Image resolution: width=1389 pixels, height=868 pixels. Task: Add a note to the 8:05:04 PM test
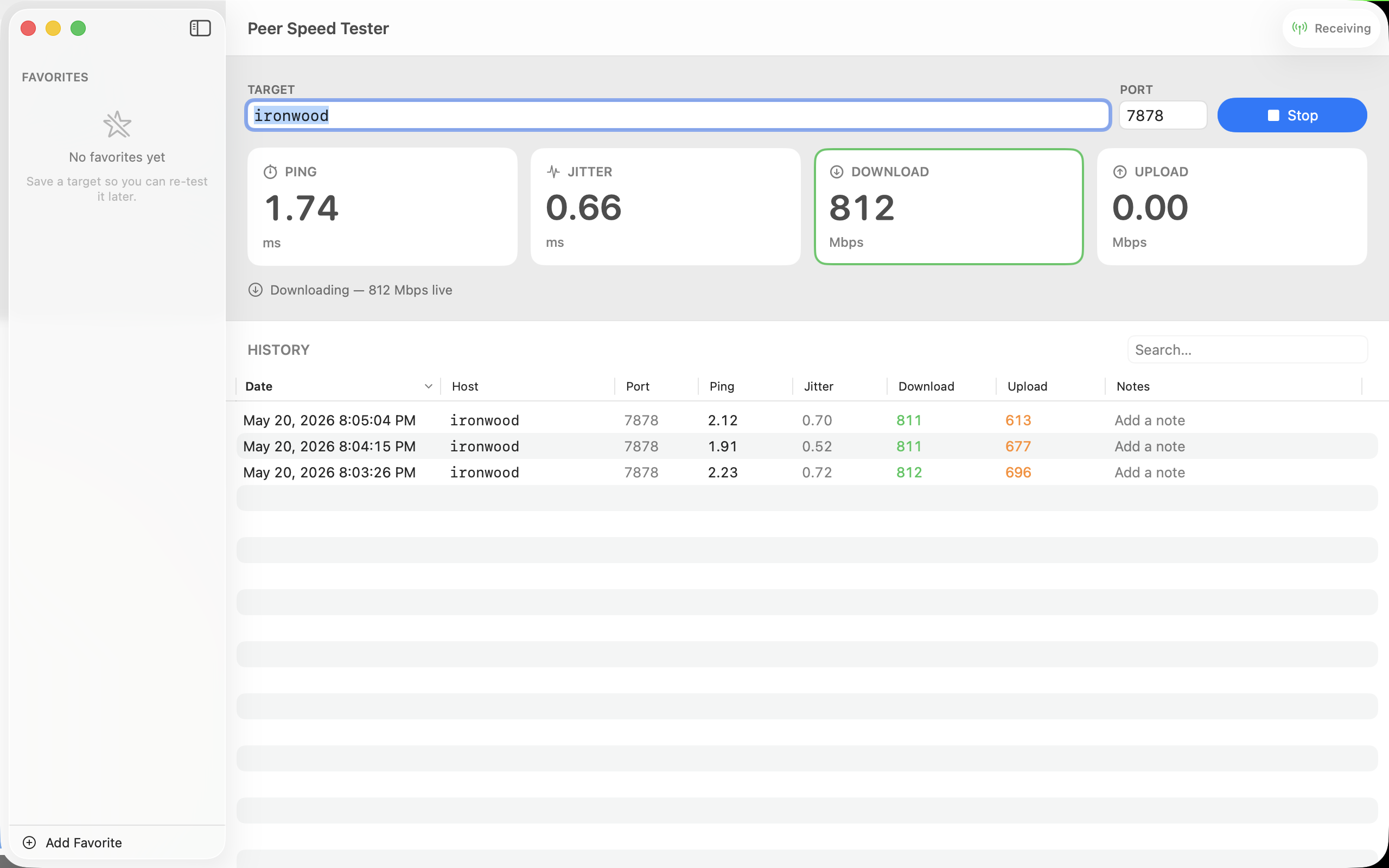coord(1150,420)
